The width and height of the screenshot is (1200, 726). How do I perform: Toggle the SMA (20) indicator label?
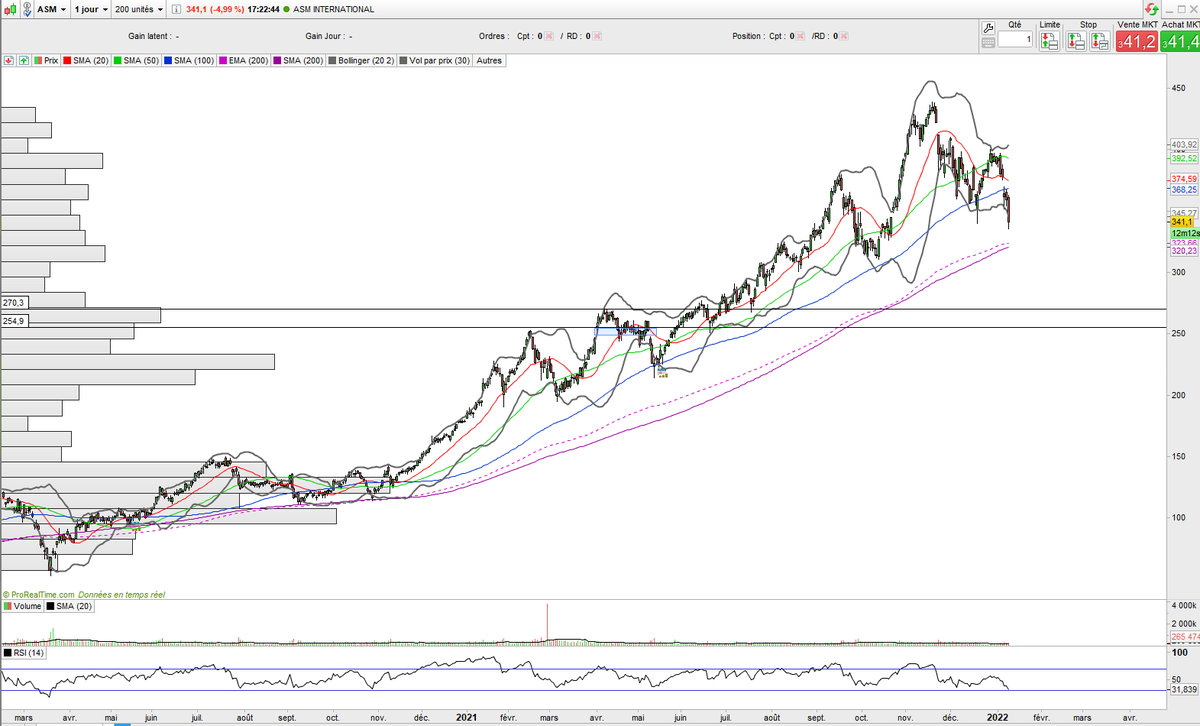(x=86, y=61)
